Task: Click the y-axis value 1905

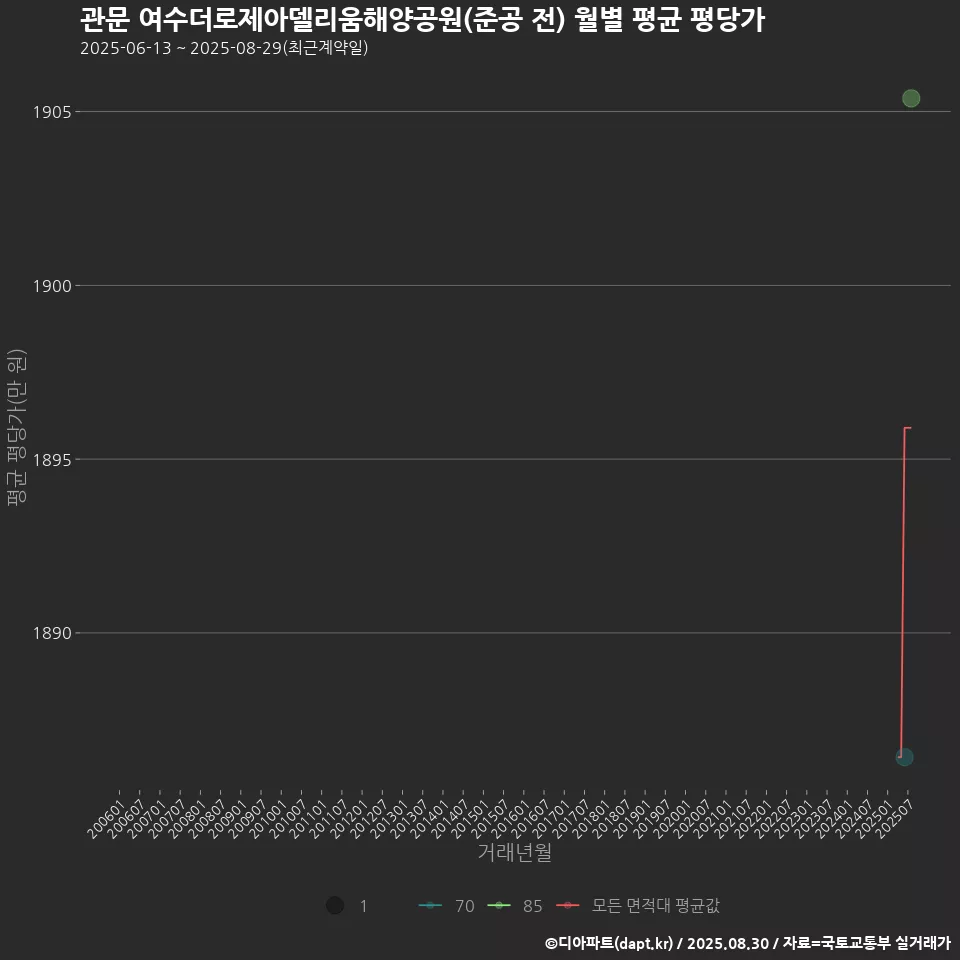Action: click(x=52, y=112)
